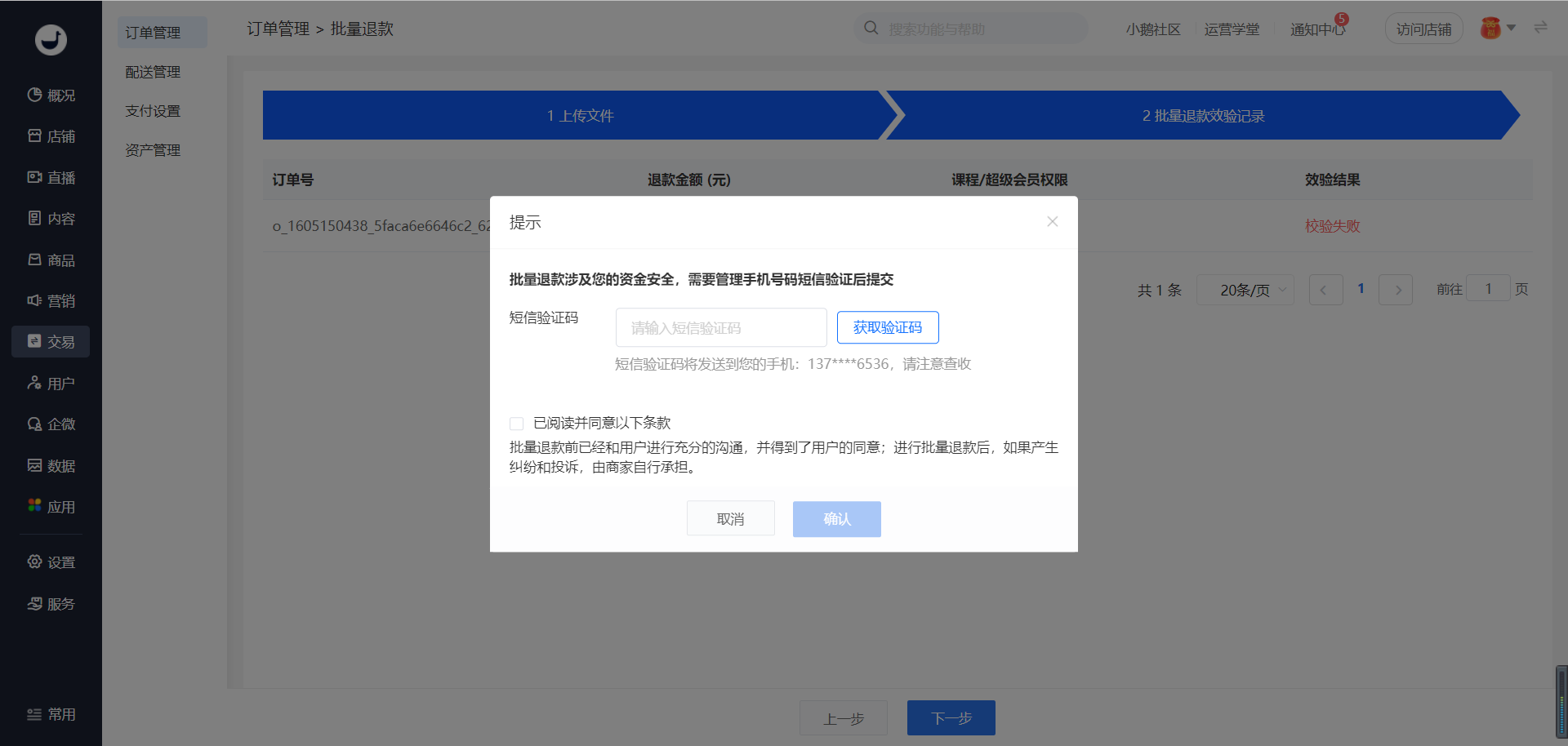
Task: Click step 1 上传文件 in progress bar
Action: tap(581, 115)
